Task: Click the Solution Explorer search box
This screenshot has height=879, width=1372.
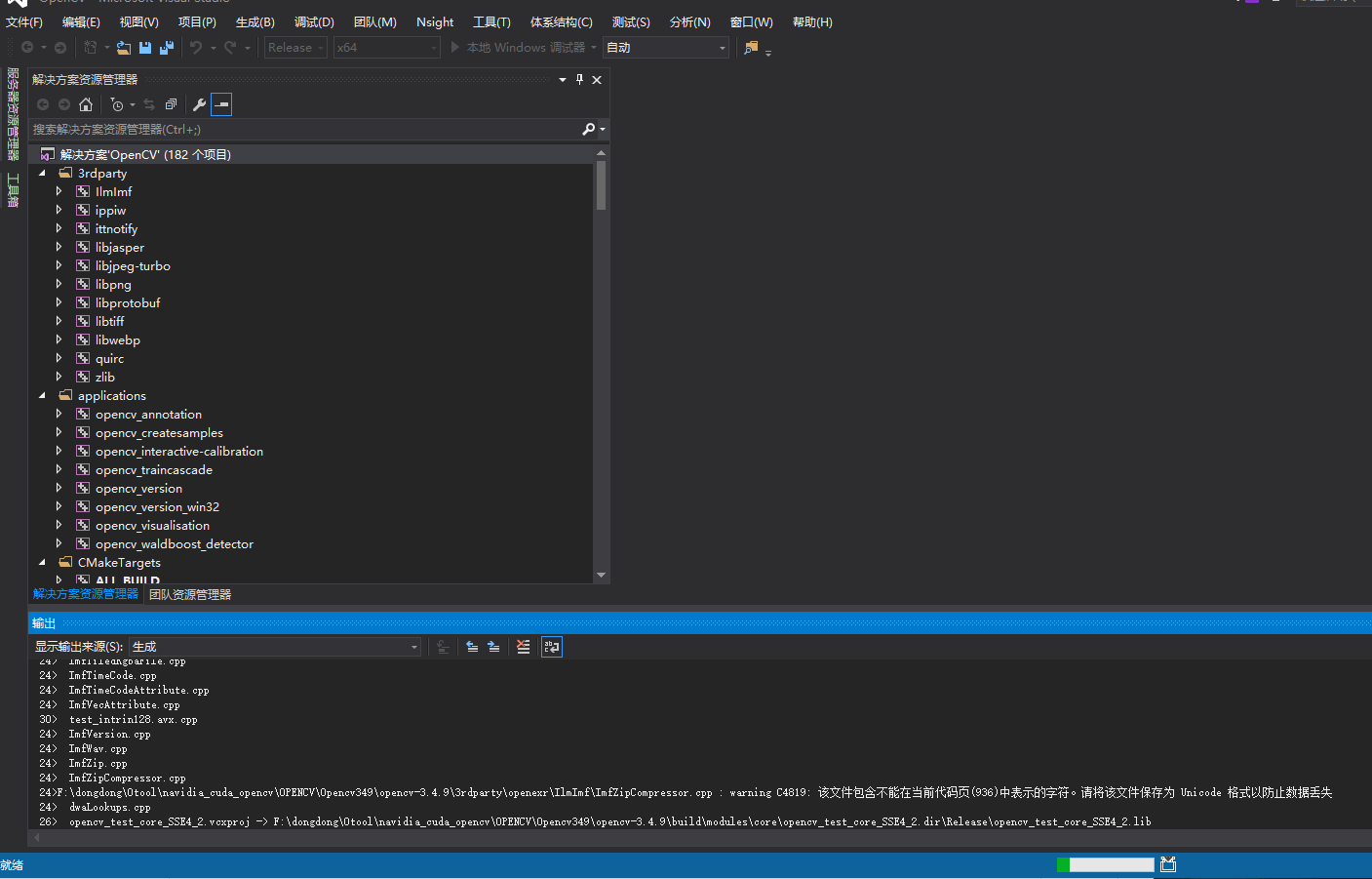Action: click(x=304, y=129)
